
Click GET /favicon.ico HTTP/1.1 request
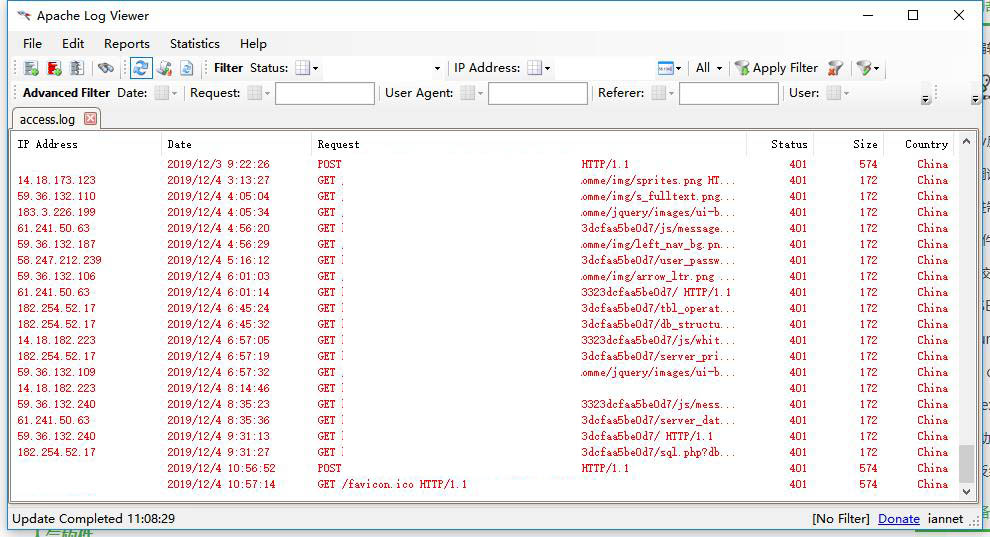pos(392,485)
